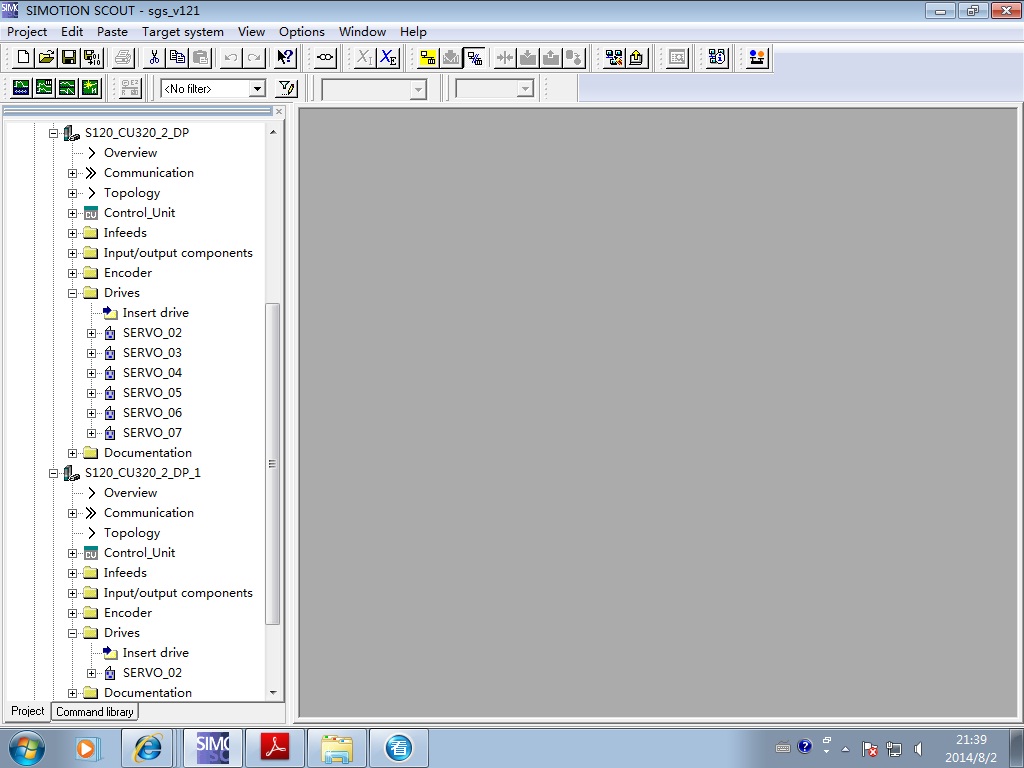The image size is (1024, 768).
Task: Select Topology under S120_CU320_2_DP_1
Action: [x=132, y=533]
